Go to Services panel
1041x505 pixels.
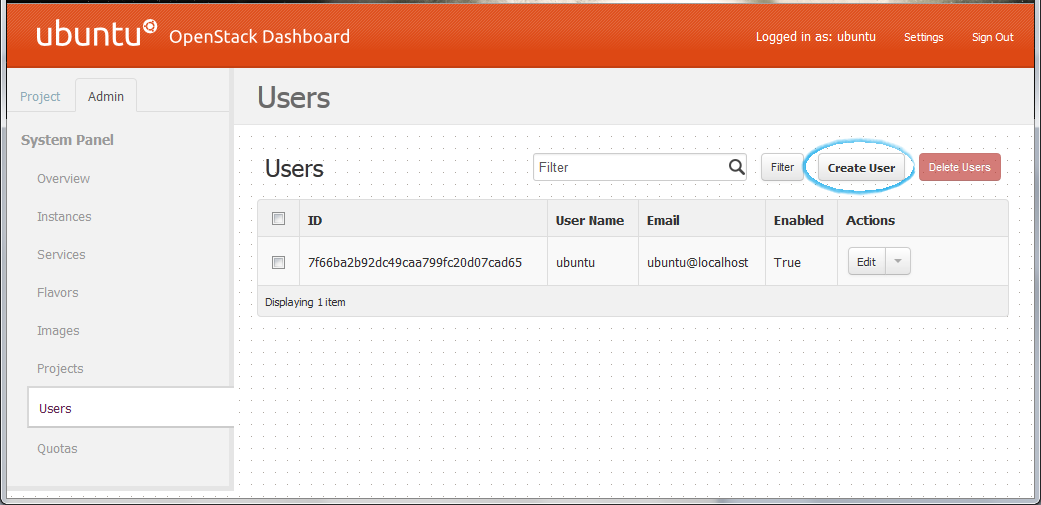coord(61,254)
